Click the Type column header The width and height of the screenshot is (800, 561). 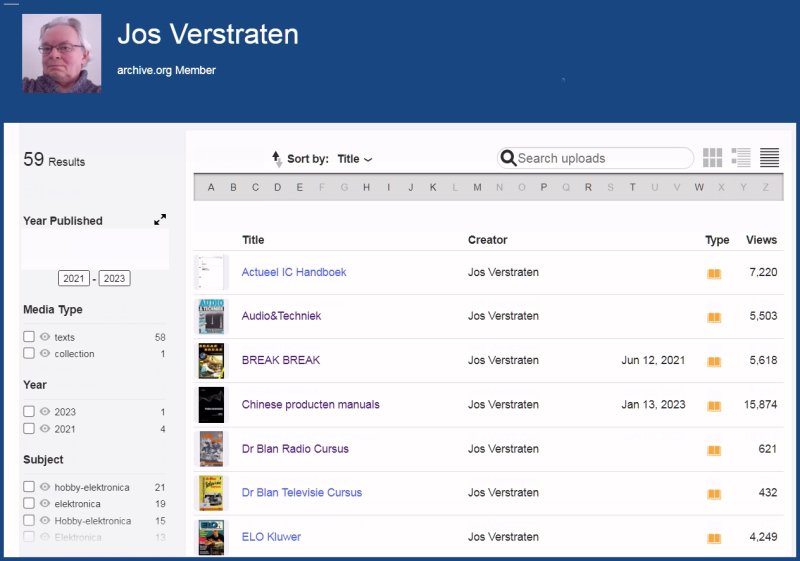tap(717, 240)
